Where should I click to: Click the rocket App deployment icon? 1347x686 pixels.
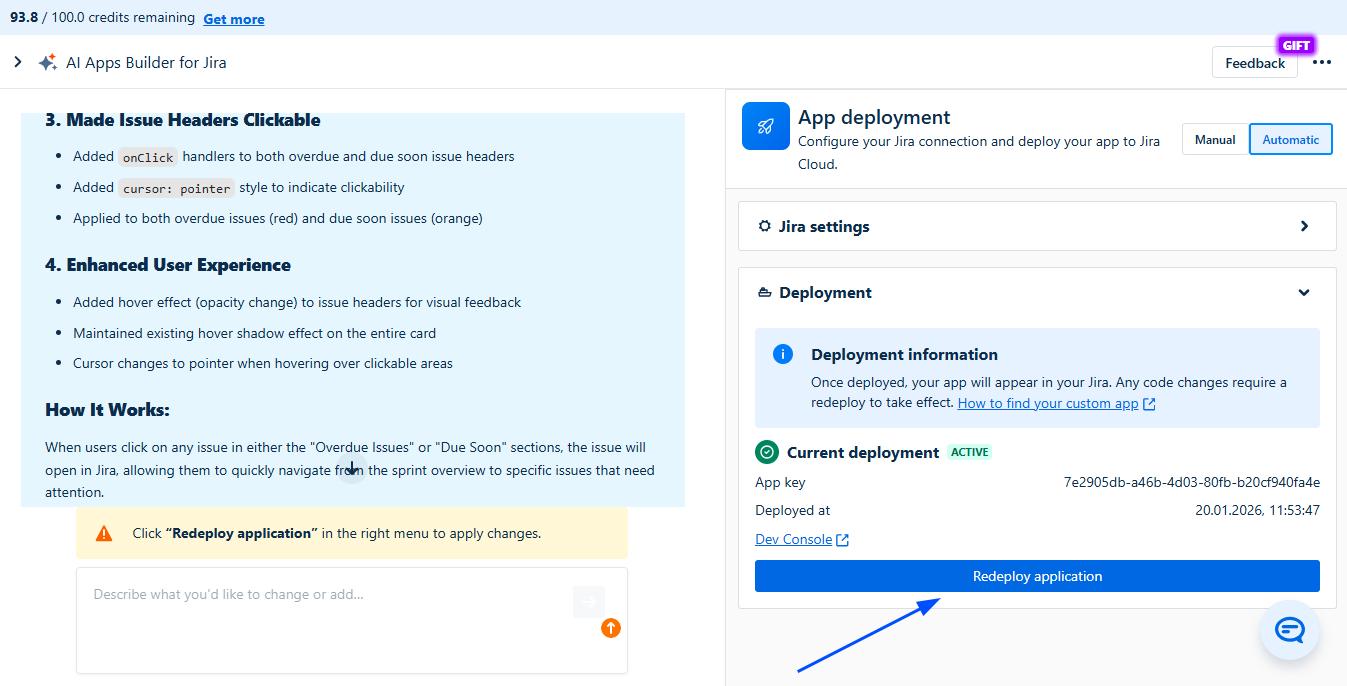tap(766, 126)
